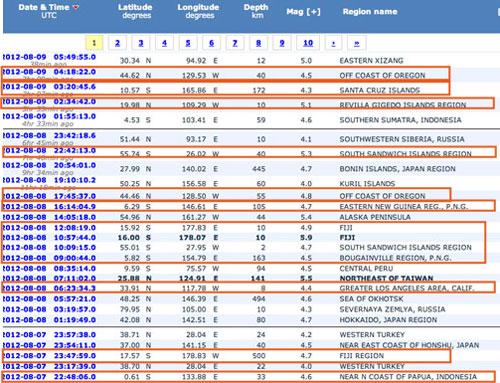
Task: Click the red sort arrow beside Date & Time
Action: point(76,7)
